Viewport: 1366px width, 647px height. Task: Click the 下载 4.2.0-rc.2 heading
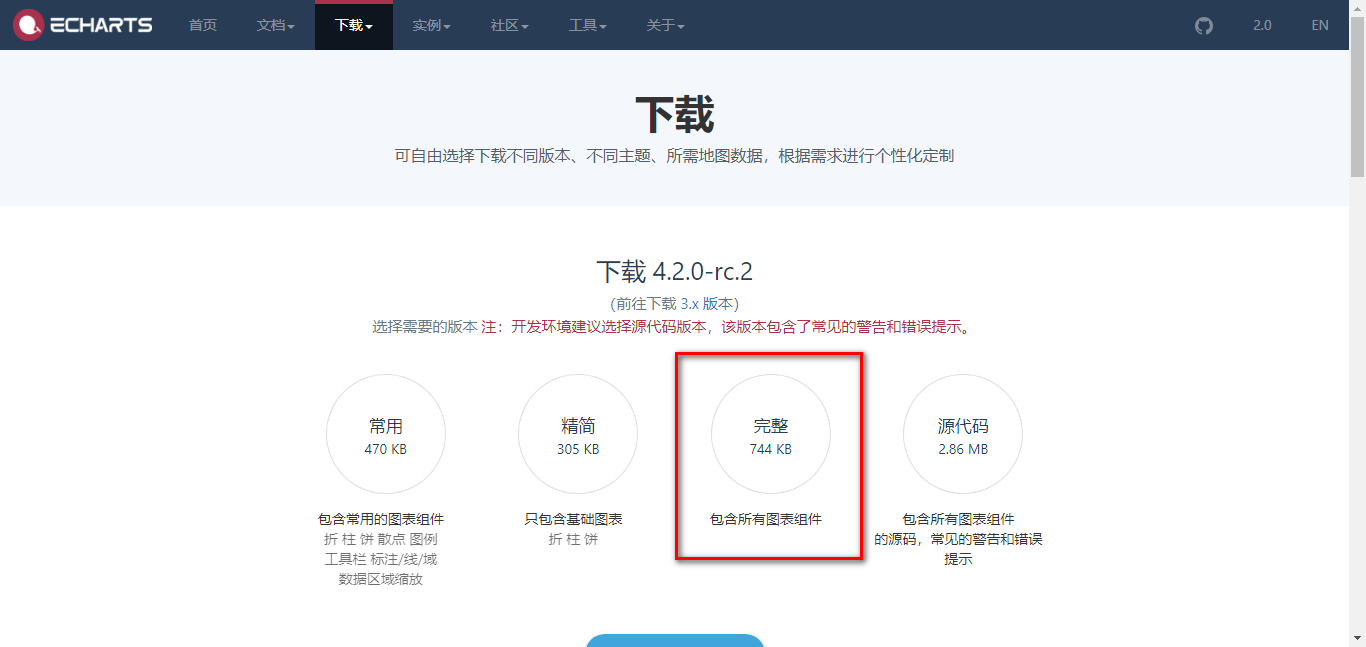(675, 272)
